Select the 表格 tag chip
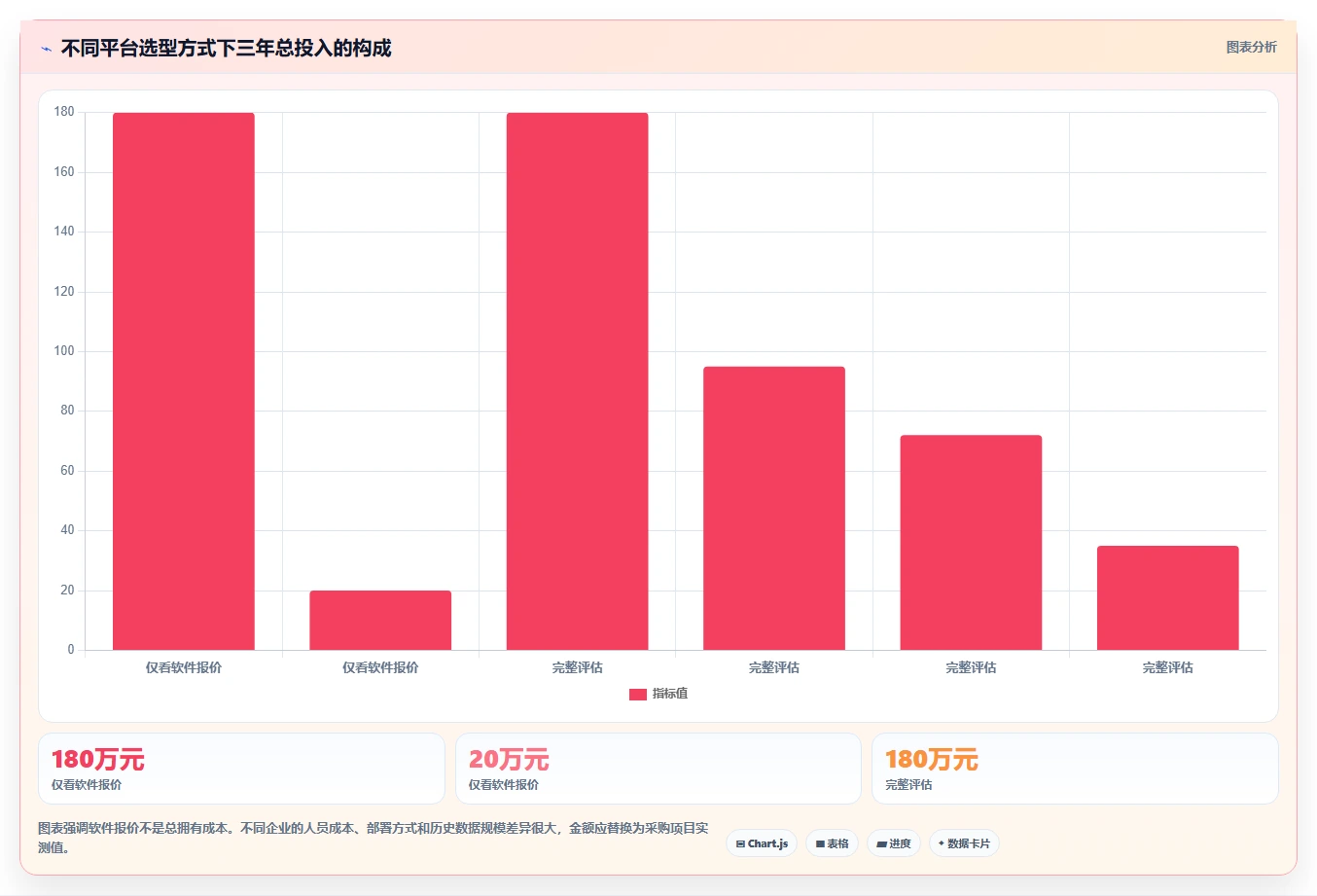1317x896 pixels. [832, 843]
